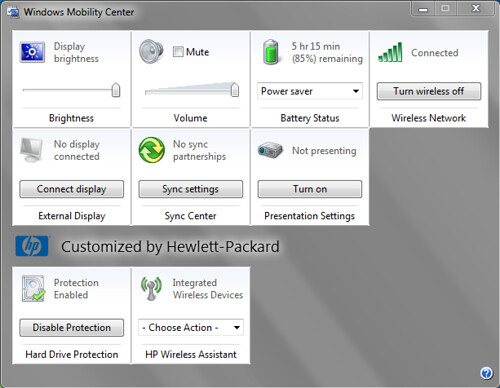Check the Mute checkbox
500x388 pixels.
pyautogui.click(x=178, y=52)
